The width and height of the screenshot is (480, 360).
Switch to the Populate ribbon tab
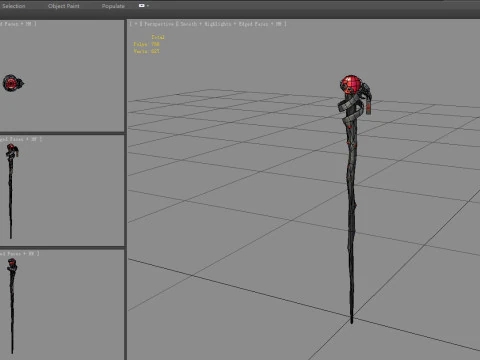coord(113,6)
